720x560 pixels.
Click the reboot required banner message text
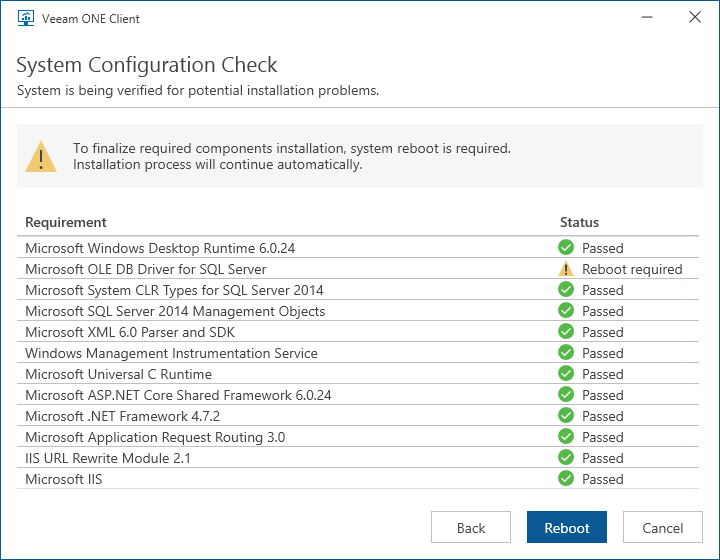click(x=292, y=157)
